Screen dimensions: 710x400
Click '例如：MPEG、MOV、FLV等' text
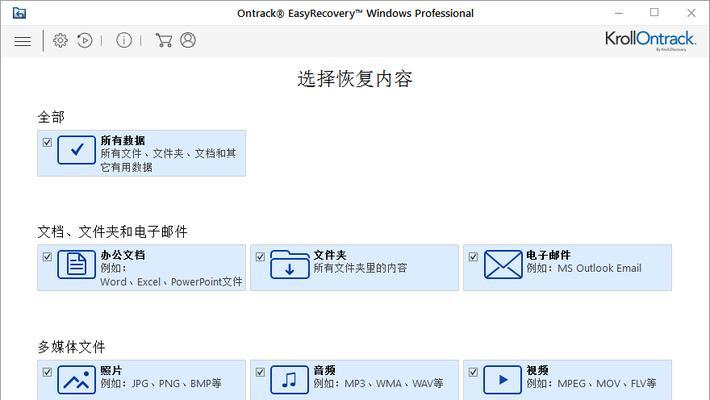point(591,383)
